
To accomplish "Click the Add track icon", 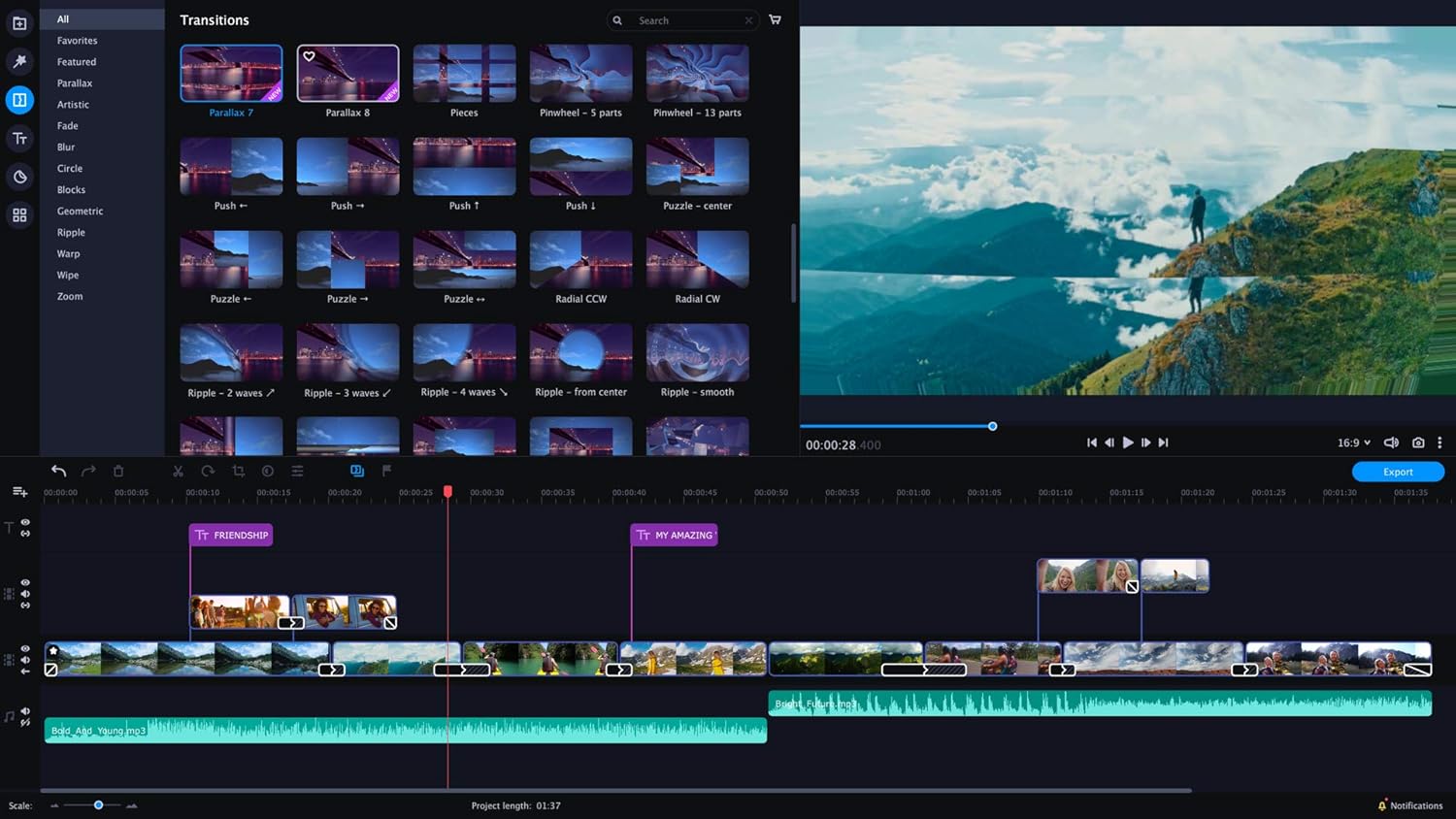I will (x=19, y=492).
